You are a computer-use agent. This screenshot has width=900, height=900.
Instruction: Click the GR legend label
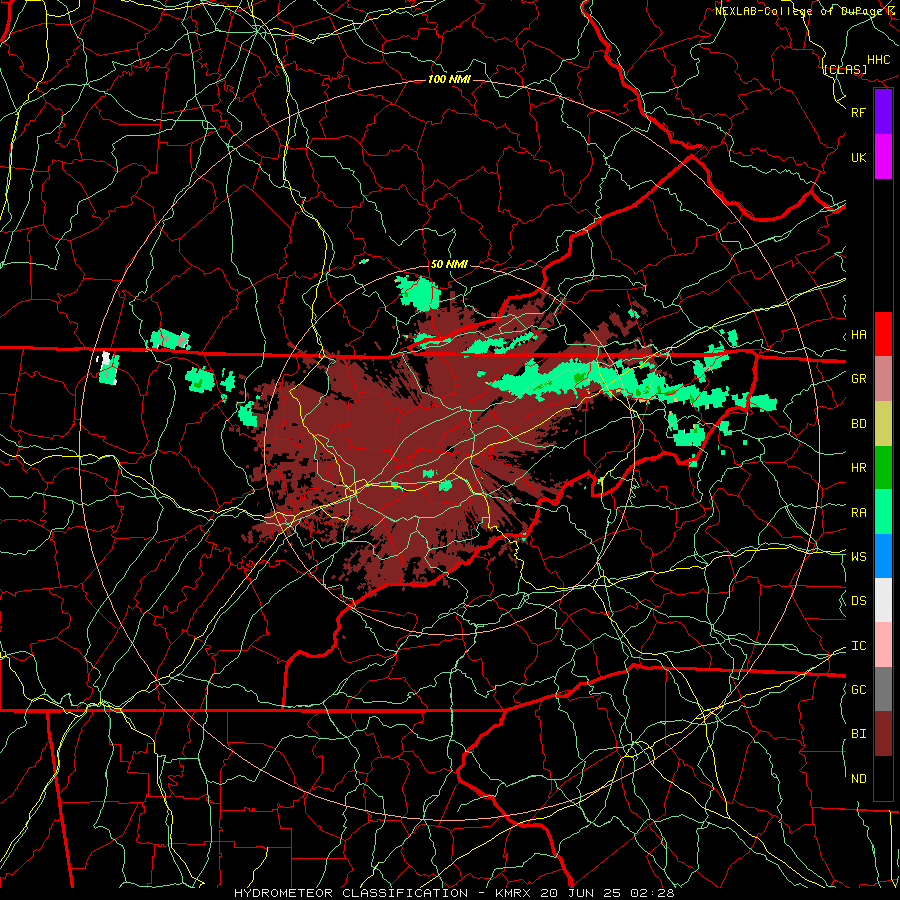(x=859, y=379)
